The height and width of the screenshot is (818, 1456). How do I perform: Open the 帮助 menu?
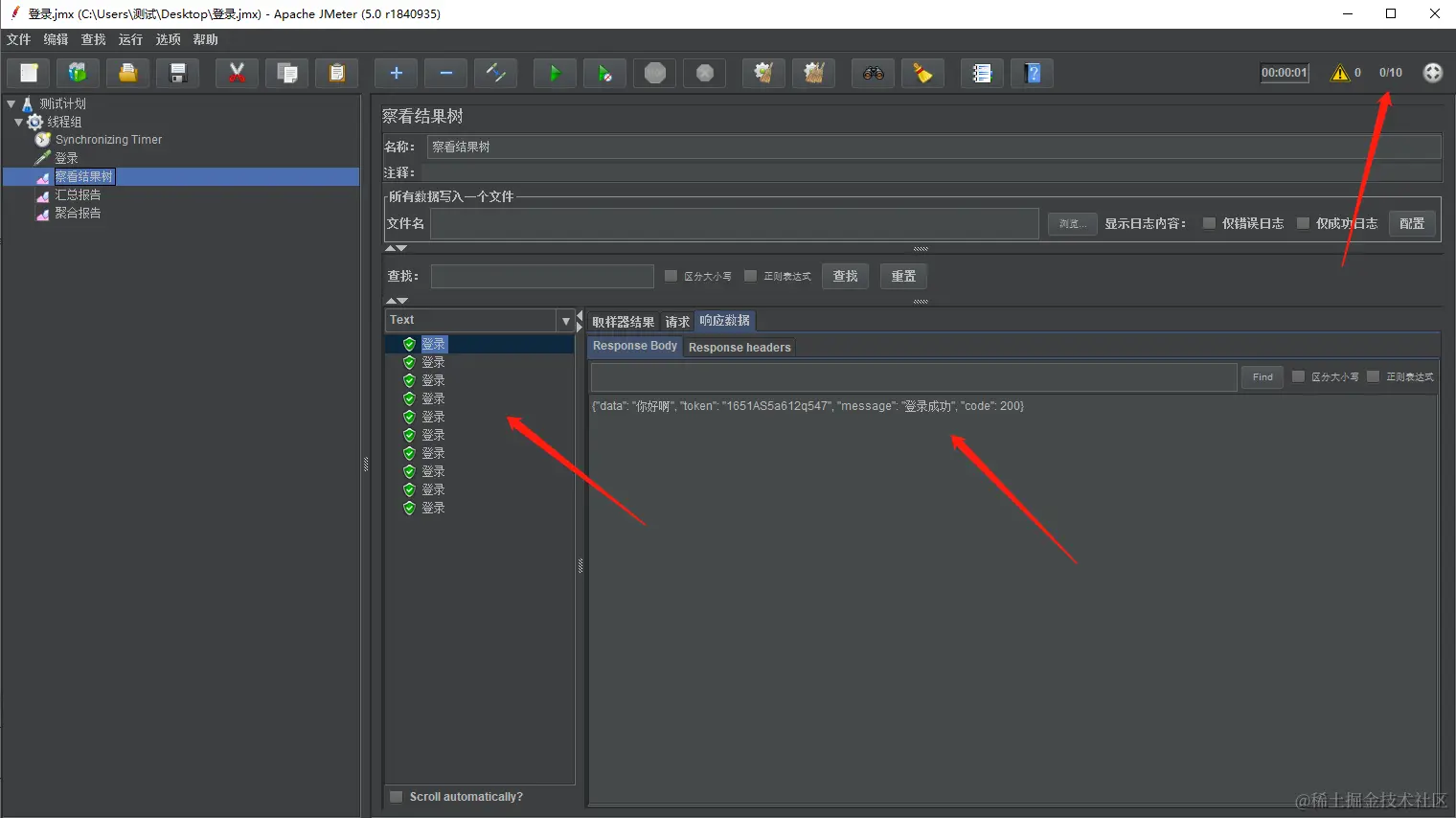[x=206, y=39]
